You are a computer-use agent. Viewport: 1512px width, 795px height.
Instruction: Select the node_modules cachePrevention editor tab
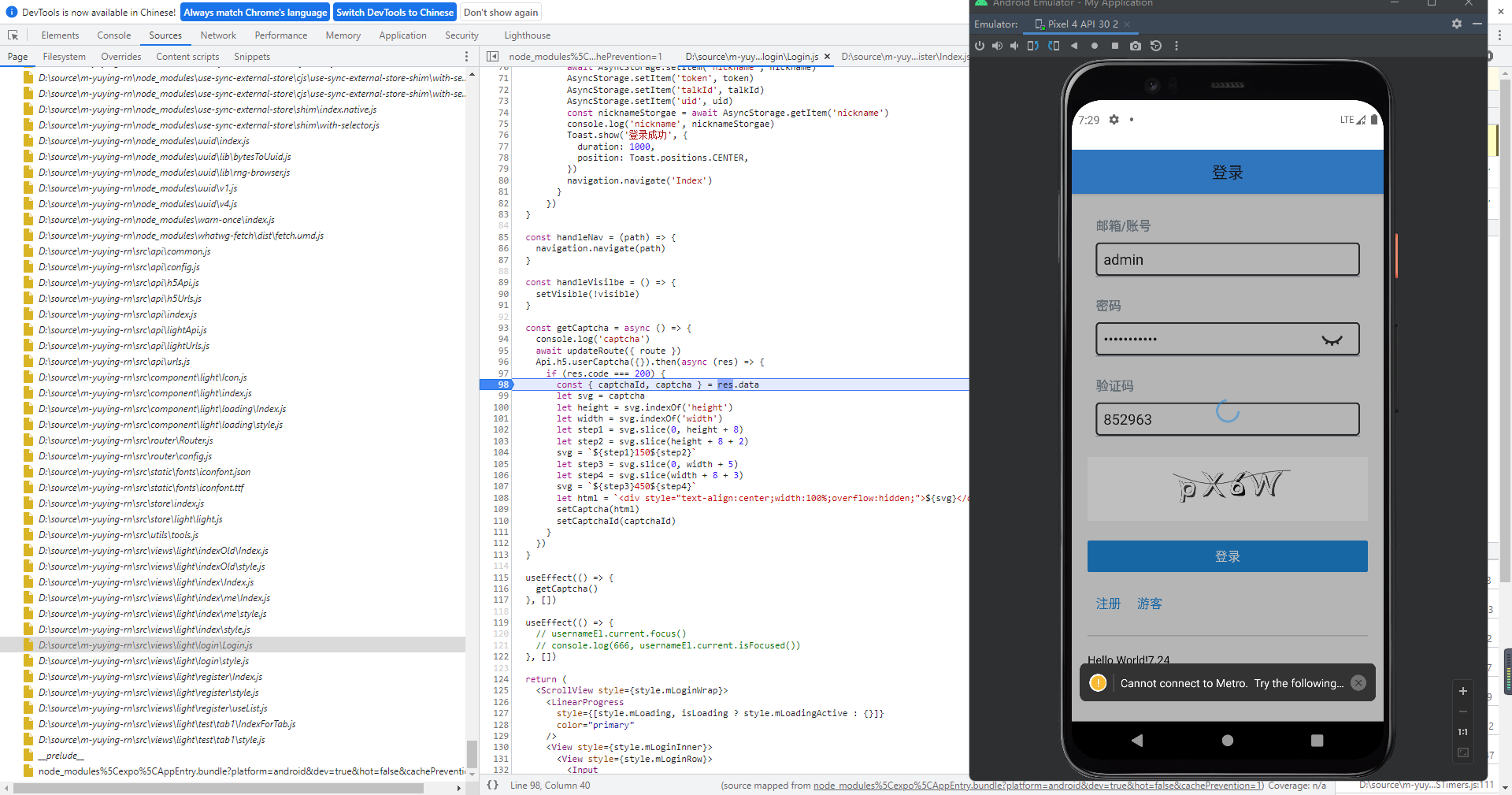585,57
